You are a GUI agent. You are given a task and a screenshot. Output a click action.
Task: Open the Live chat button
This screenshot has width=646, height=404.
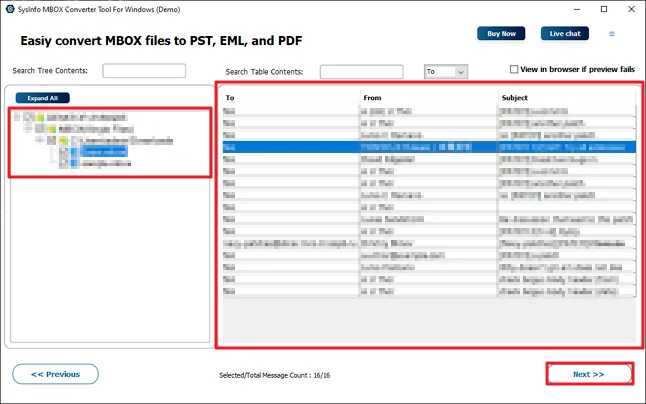[565, 34]
